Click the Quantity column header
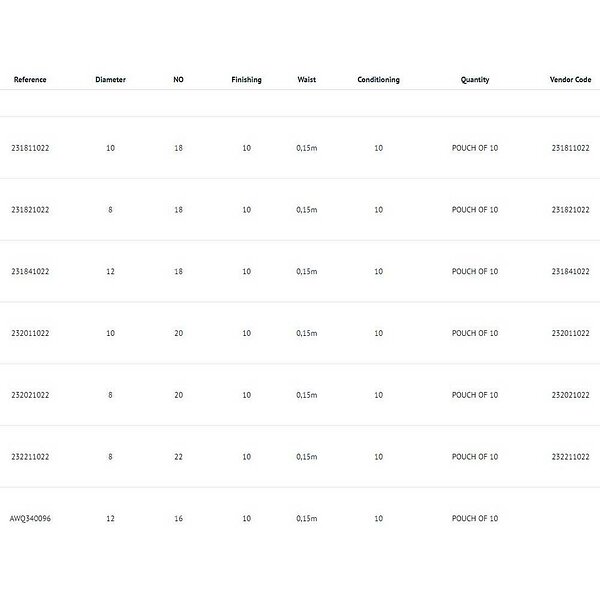Image resolution: width=600 pixels, height=600 pixels. [475, 80]
